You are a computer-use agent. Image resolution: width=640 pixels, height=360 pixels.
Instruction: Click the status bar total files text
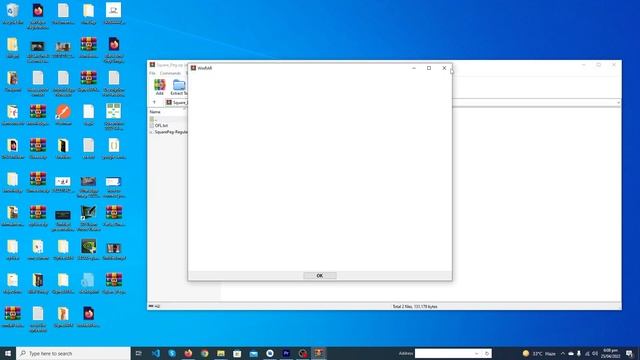(415, 306)
